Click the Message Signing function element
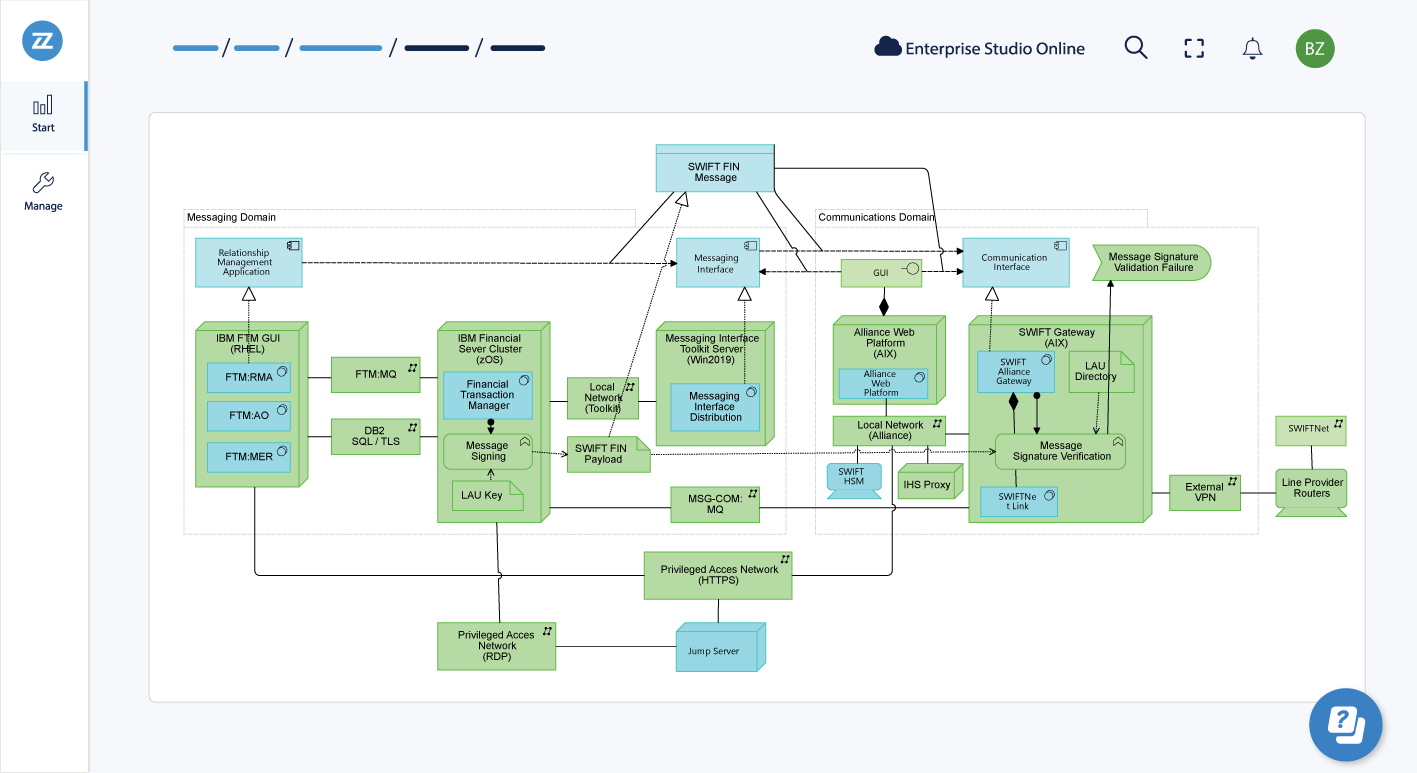Viewport: 1417px width, 773px height. point(487,451)
